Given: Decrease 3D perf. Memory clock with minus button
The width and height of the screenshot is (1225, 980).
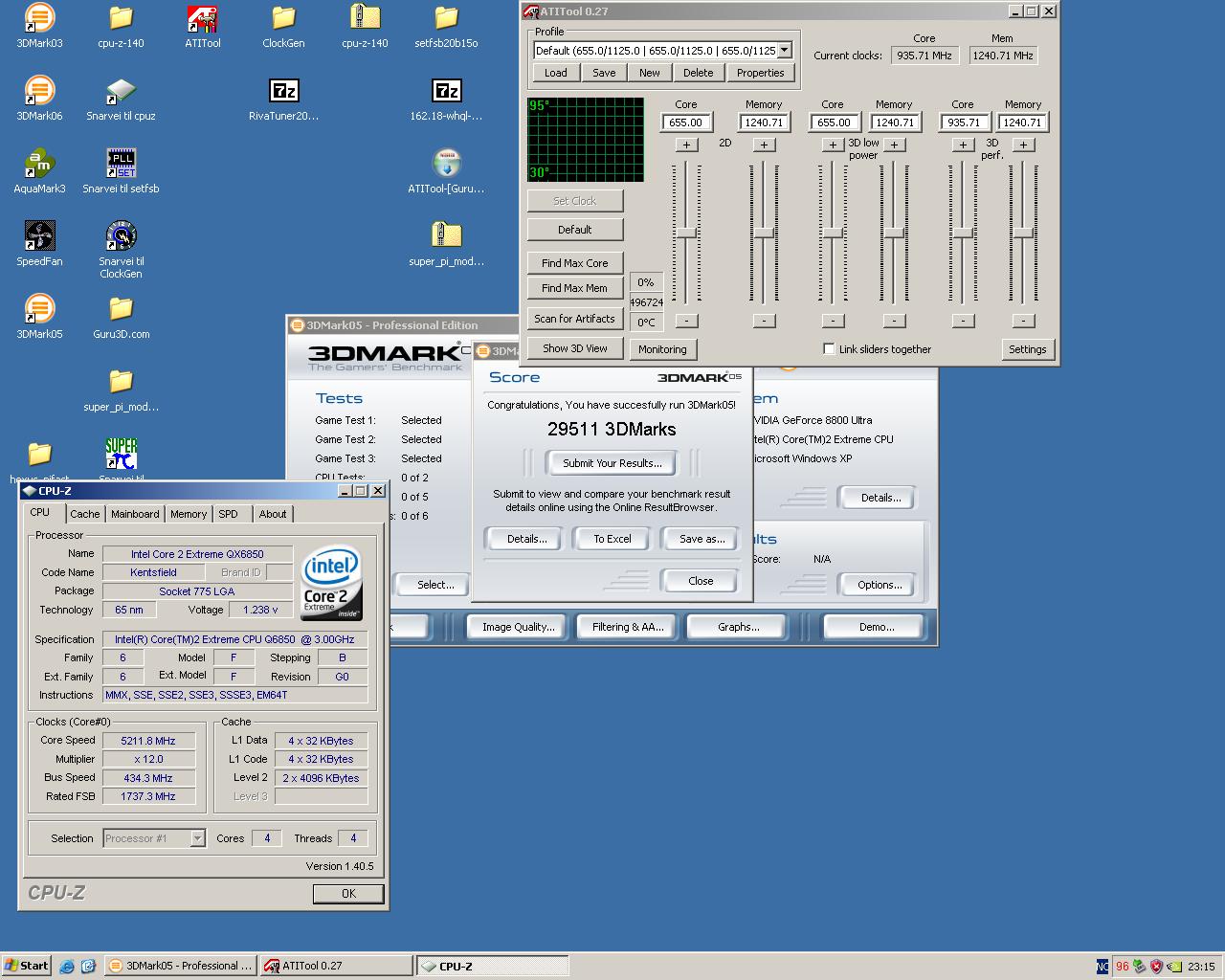Looking at the screenshot, I should (x=1023, y=321).
